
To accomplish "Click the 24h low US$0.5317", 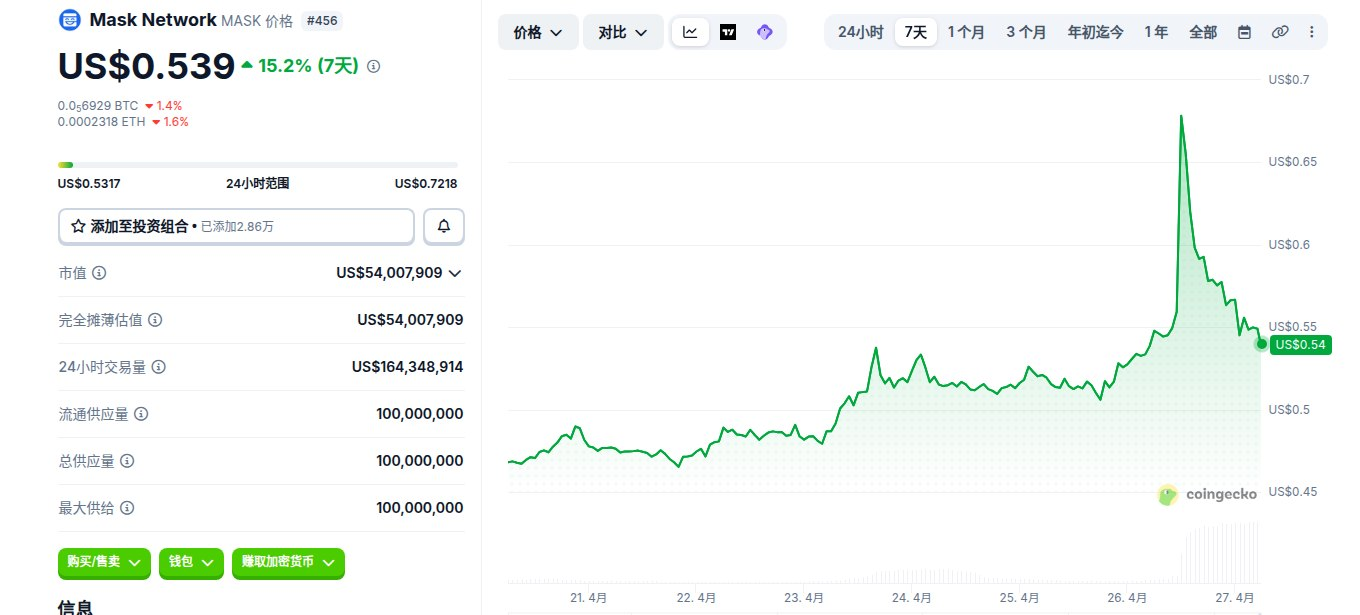I will pos(89,183).
